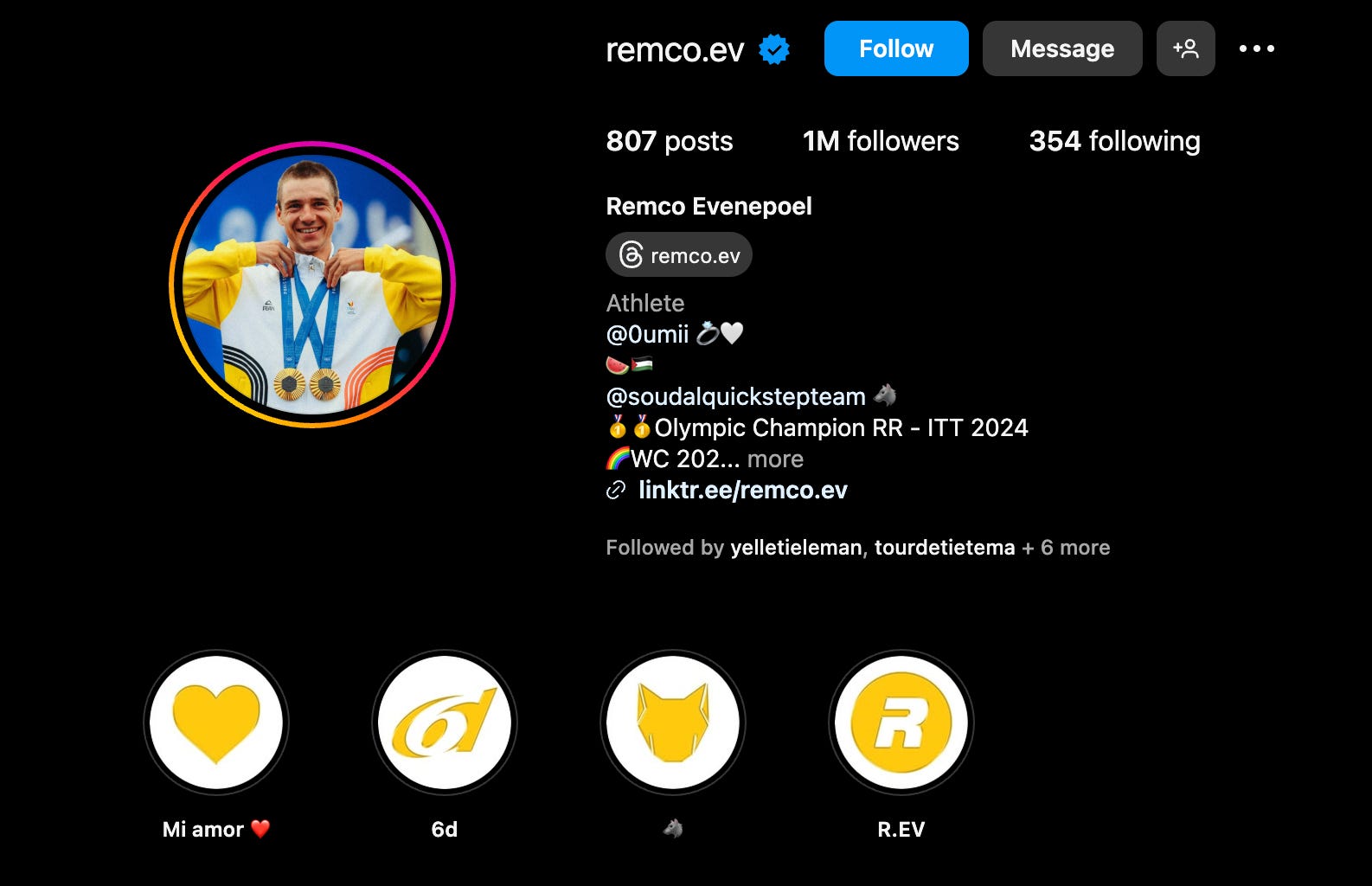Show the '+ 6 more' mutual followers
Viewport: 1372px width, 886px height.
point(1066,548)
